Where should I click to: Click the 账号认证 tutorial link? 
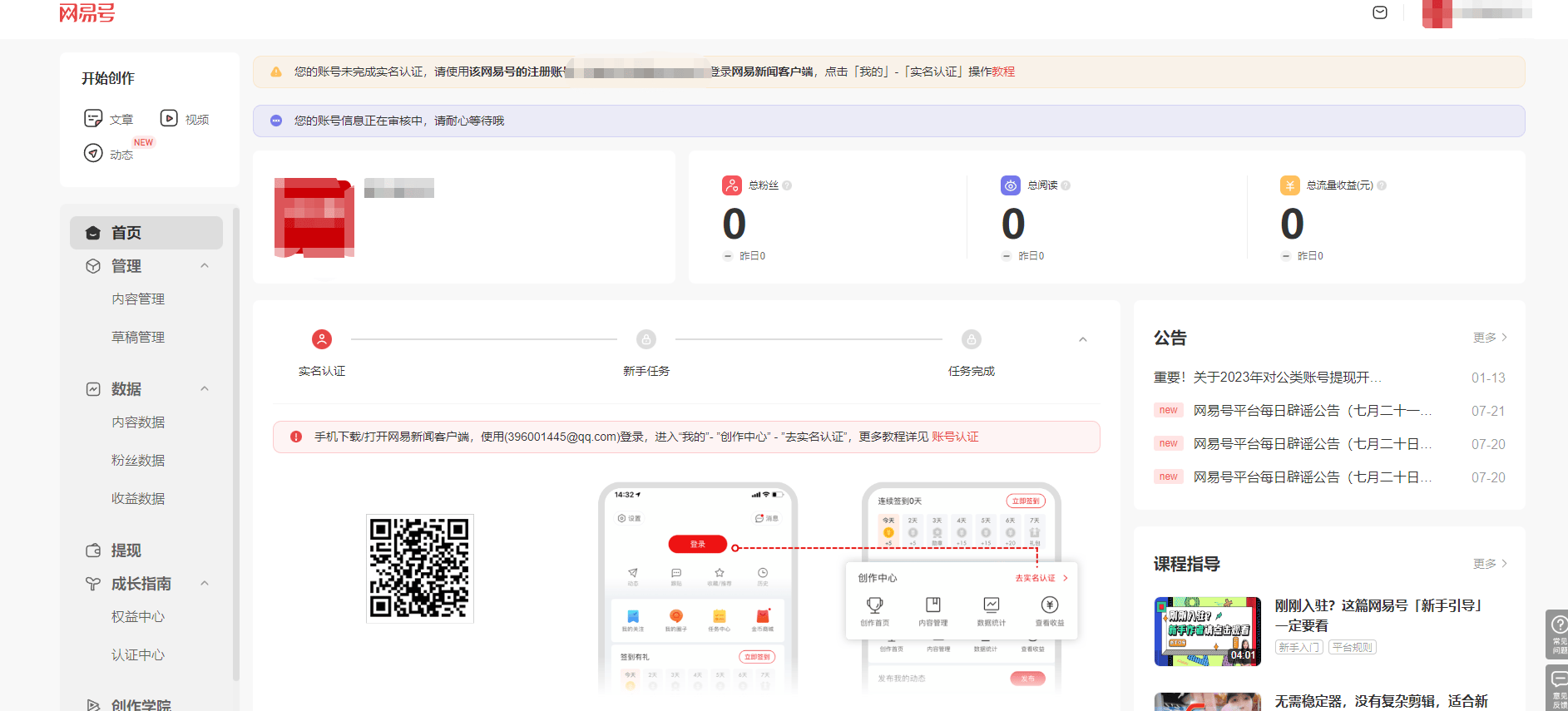(x=955, y=437)
